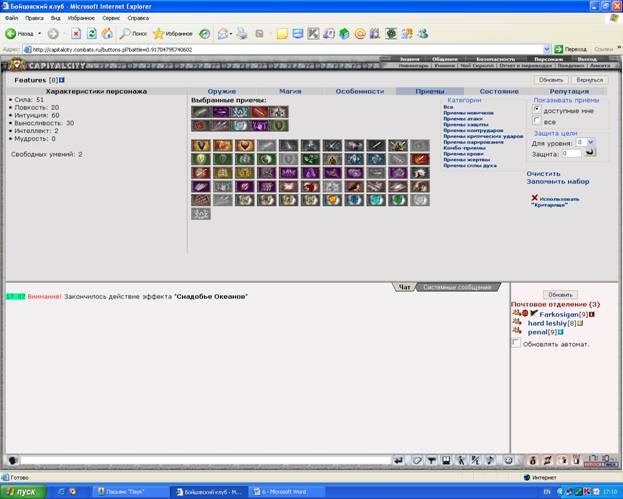Image resolution: width=623 pixels, height=499 pixels.
Task: Open the Избранное menu
Action: coord(81,18)
